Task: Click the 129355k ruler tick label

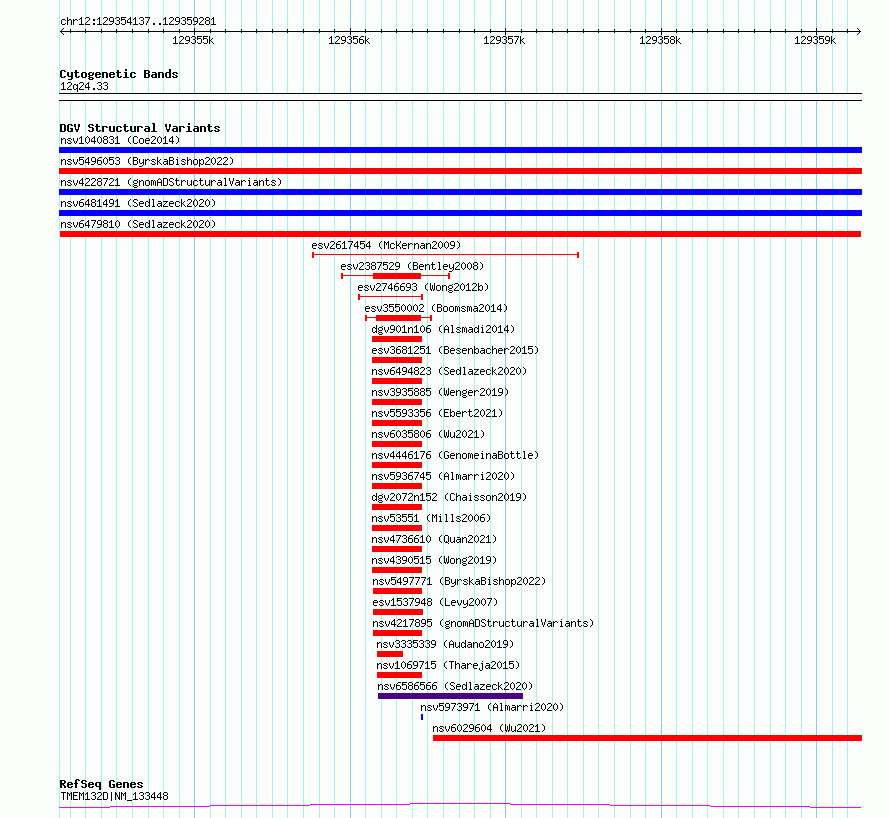Action: pyautogui.click(x=193, y=40)
